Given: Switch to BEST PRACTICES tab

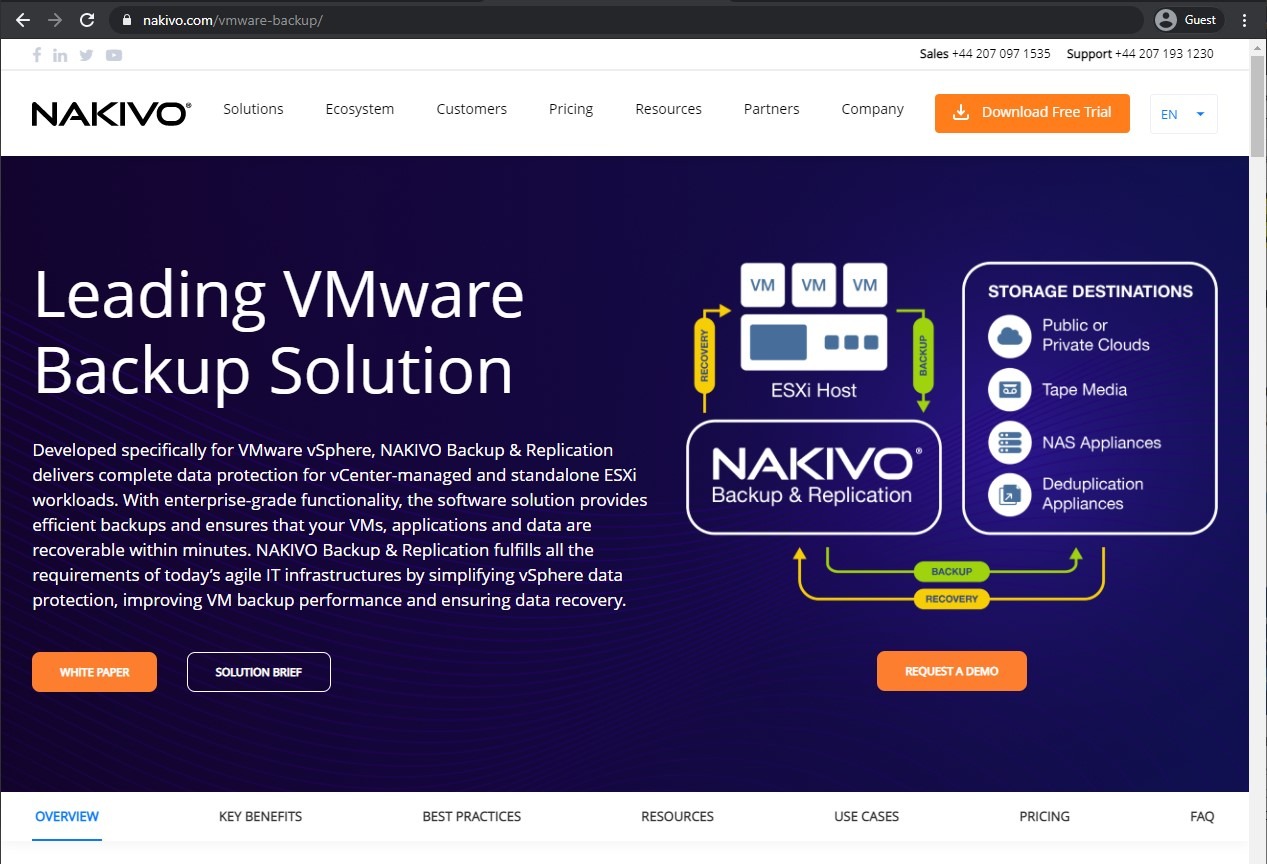Looking at the screenshot, I should point(472,817).
